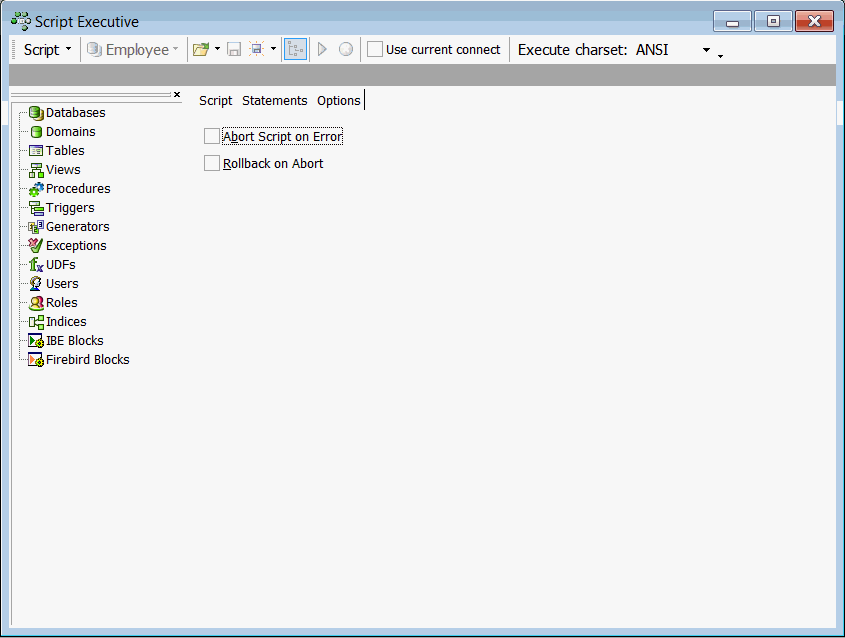Screen dimensions: 845x638
Task: Click the Script Executive window title icon
Action: pyautogui.click(x=21, y=21)
